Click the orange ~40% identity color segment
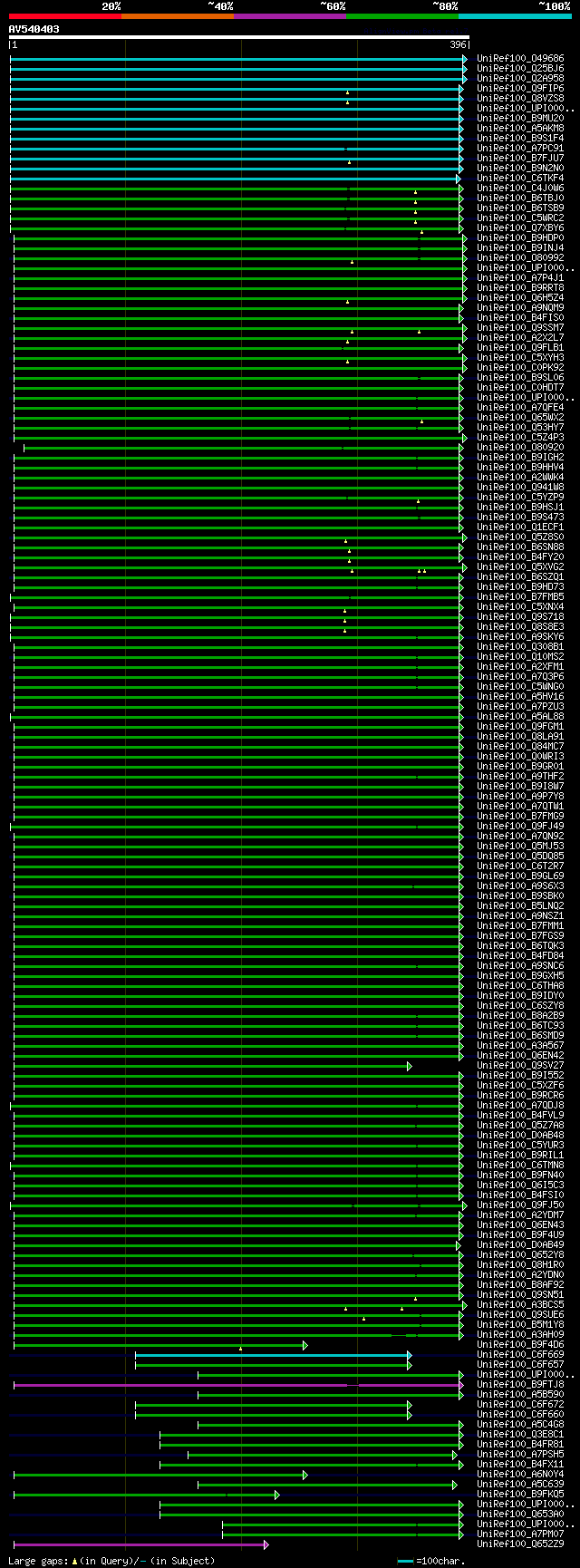The image size is (580, 1568). (x=178, y=15)
